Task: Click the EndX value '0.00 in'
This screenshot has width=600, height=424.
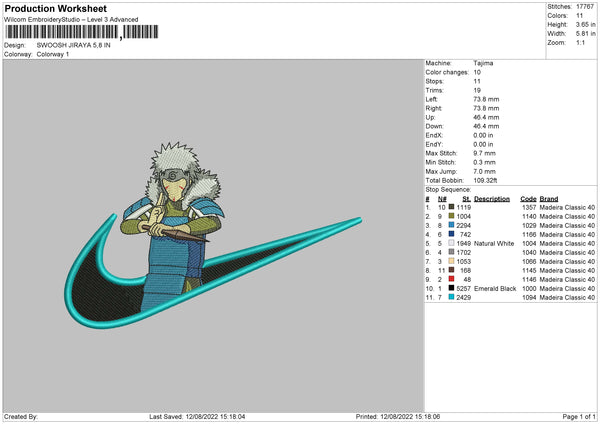Action: [x=483, y=135]
